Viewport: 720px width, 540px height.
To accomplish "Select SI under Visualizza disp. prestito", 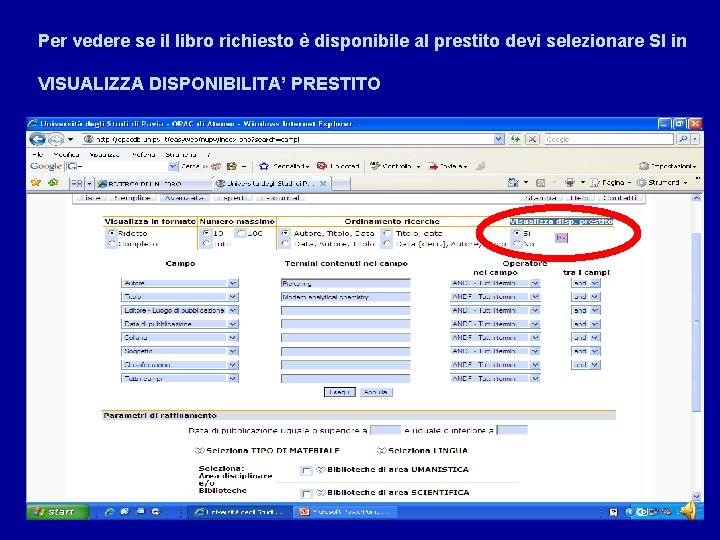I will [517, 233].
